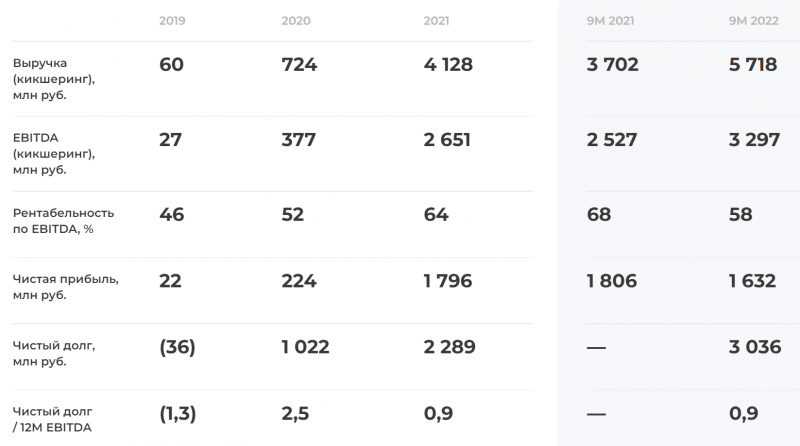Click the 2019 column header
800x446 pixels.
(x=172, y=21)
